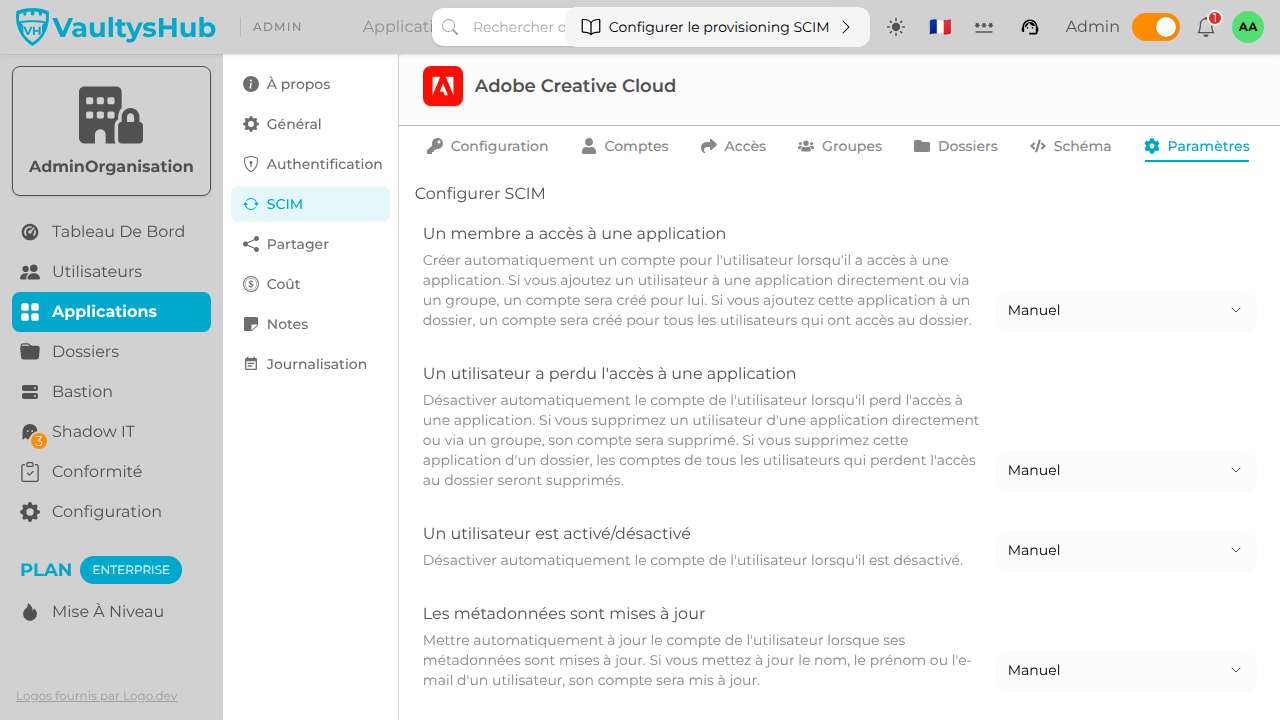Click heading "Un membre a accès à une application"

click(x=574, y=234)
